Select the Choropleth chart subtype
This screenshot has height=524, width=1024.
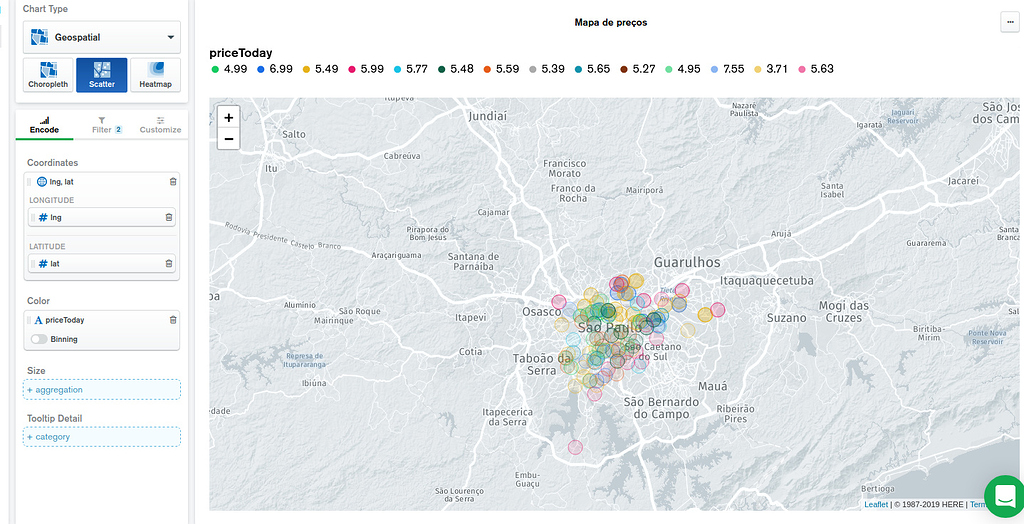click(48, 75)
